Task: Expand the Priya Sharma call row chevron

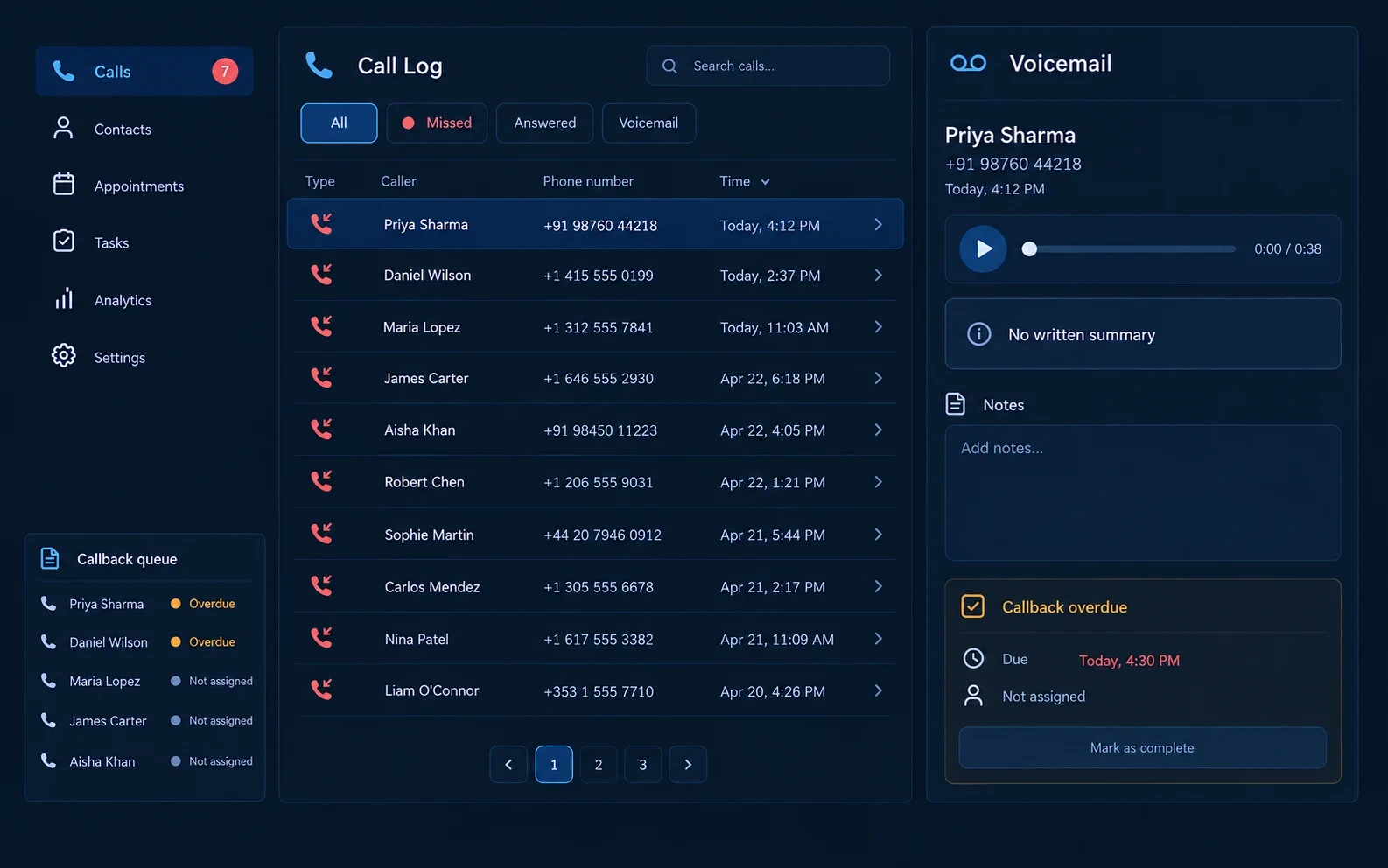Action: [x=878, y=225]
